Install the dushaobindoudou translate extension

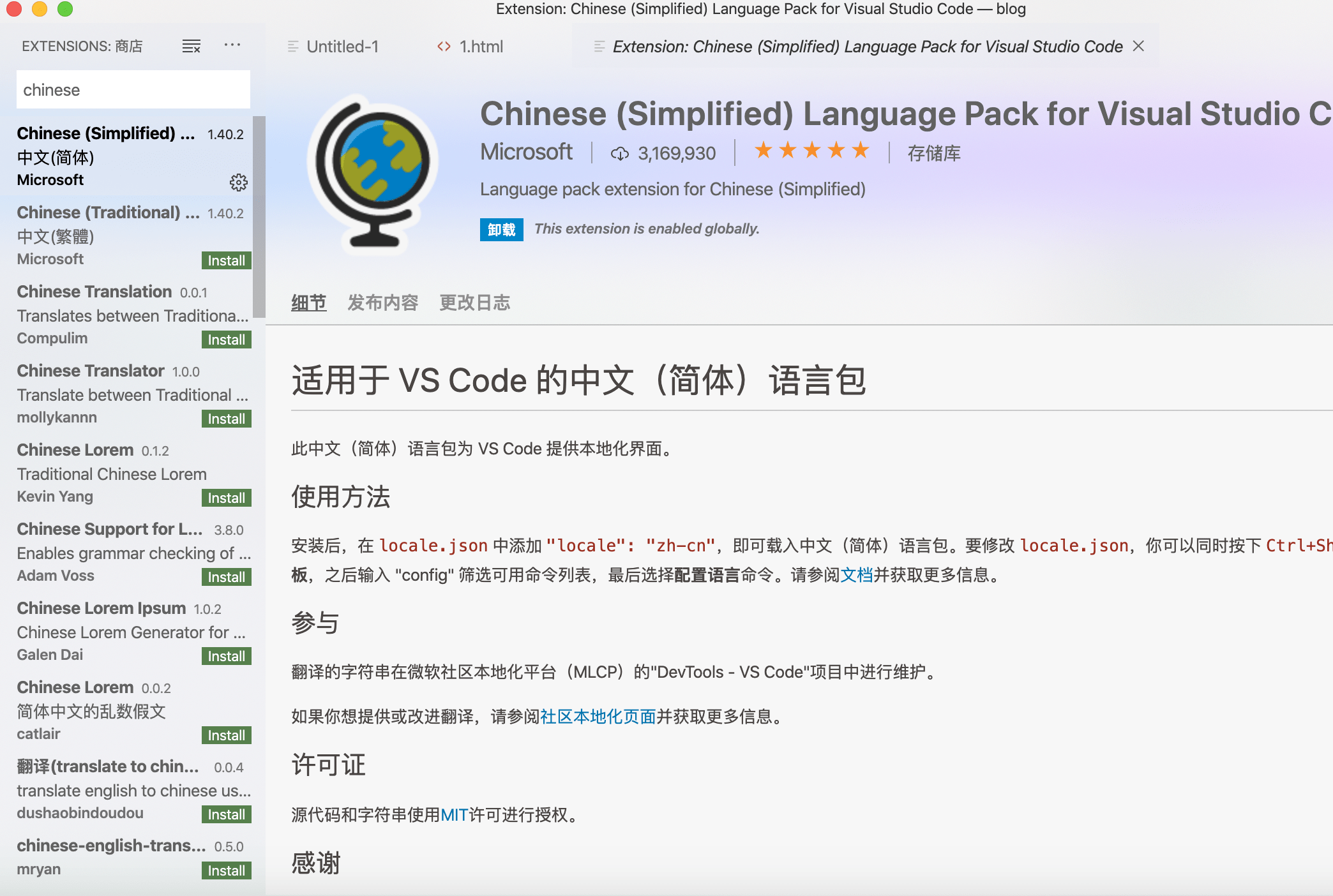(x=226, y=814)
